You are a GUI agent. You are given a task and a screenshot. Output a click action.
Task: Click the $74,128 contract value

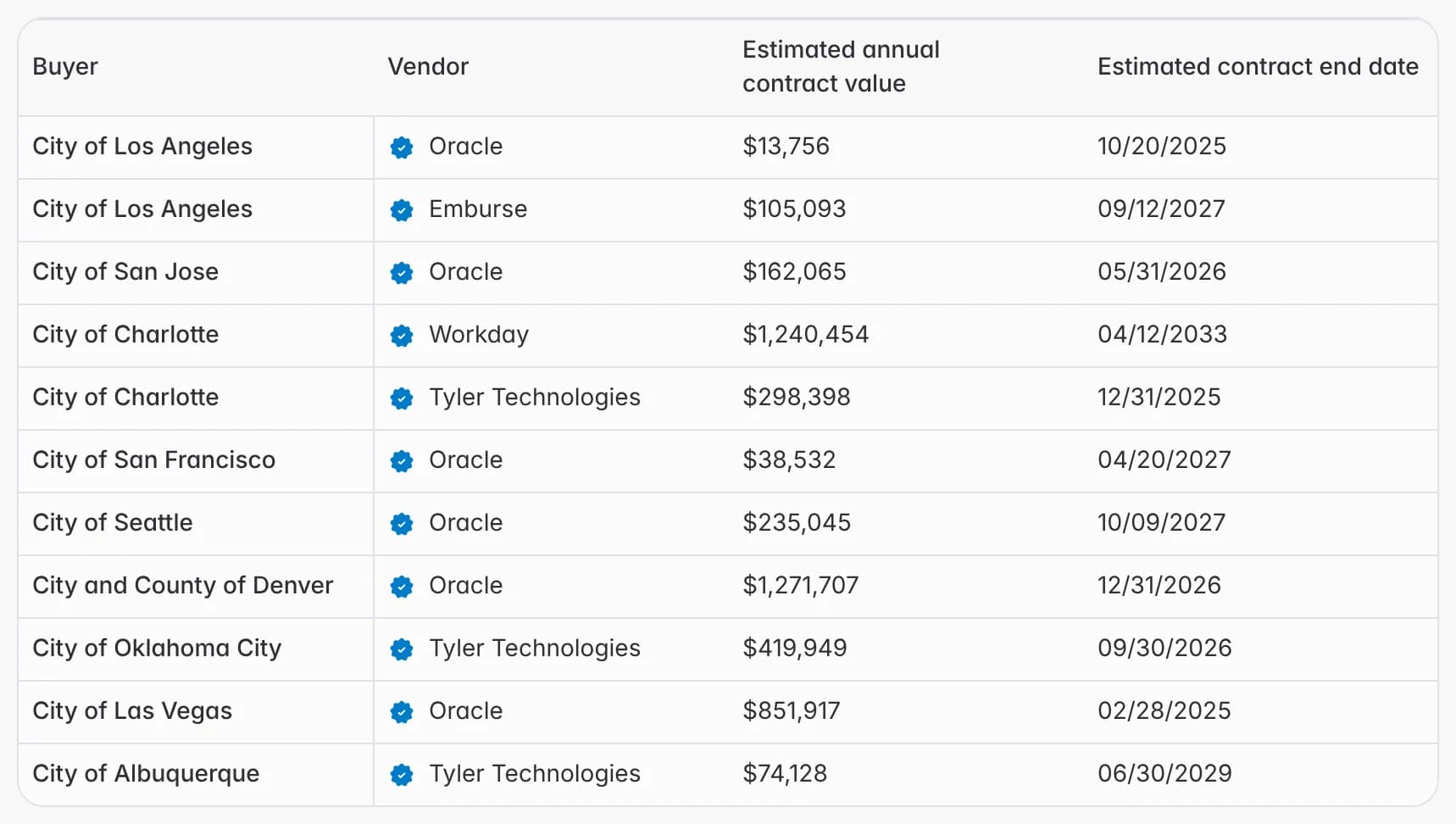point(785,773)
